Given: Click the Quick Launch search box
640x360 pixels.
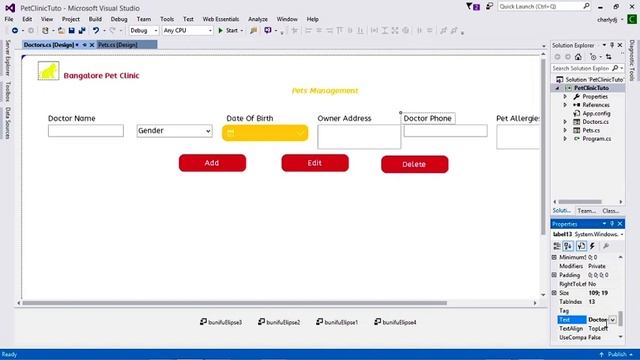Looking at the screenshot, I should click(x=544, y=7).
